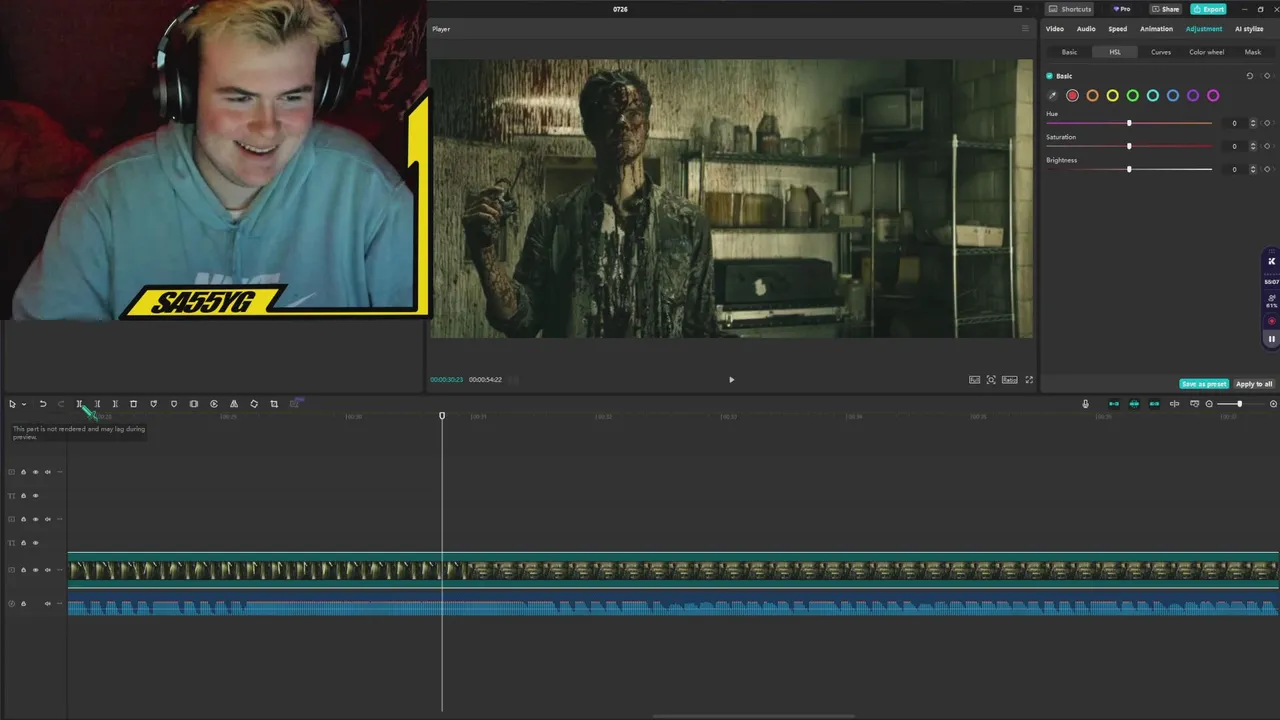Select the pointer selection tool
This screenshot has height=720, width=1280.
pyautogui.click(x=12, y=404)
